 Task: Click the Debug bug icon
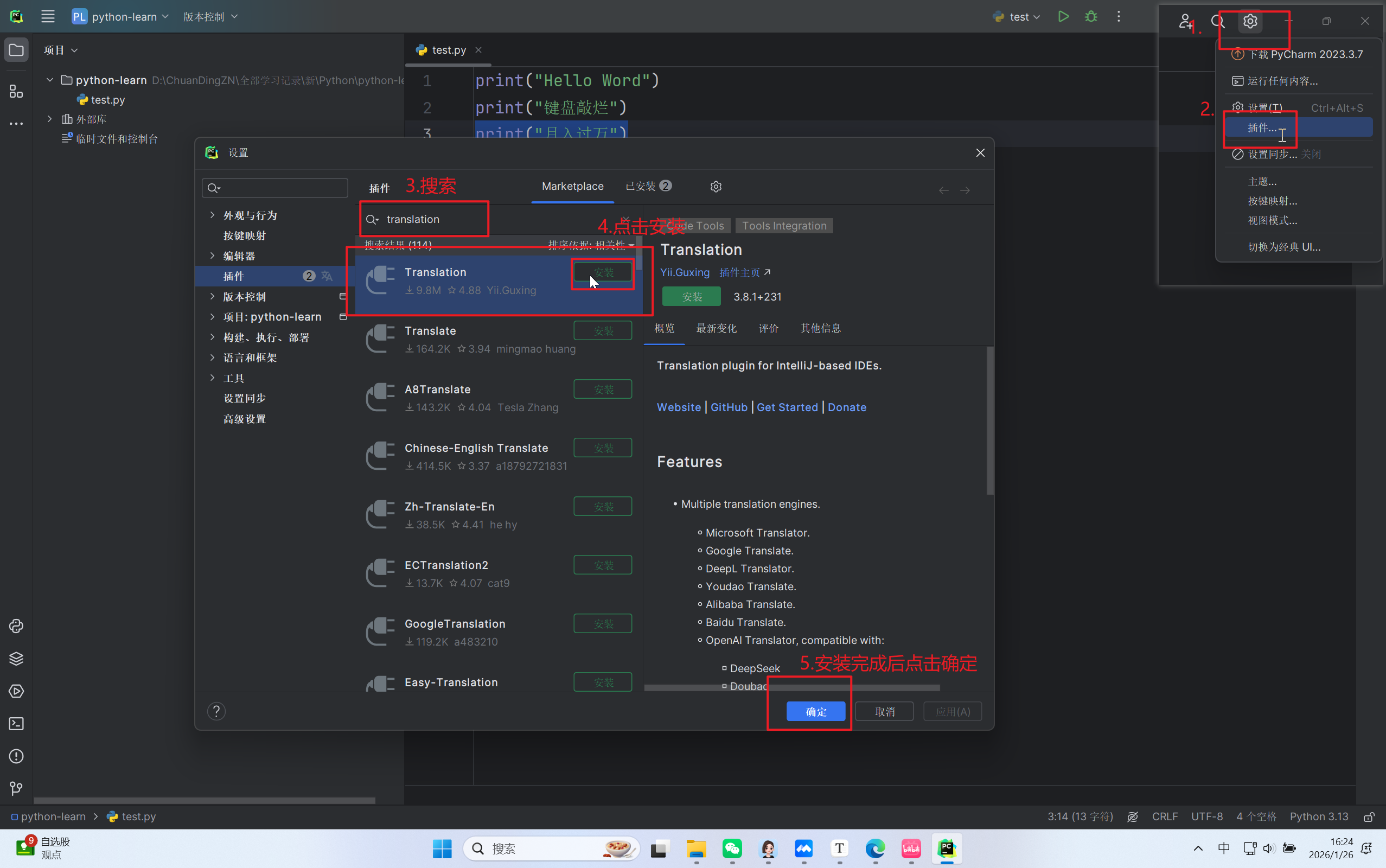[x=1091, y=17]
